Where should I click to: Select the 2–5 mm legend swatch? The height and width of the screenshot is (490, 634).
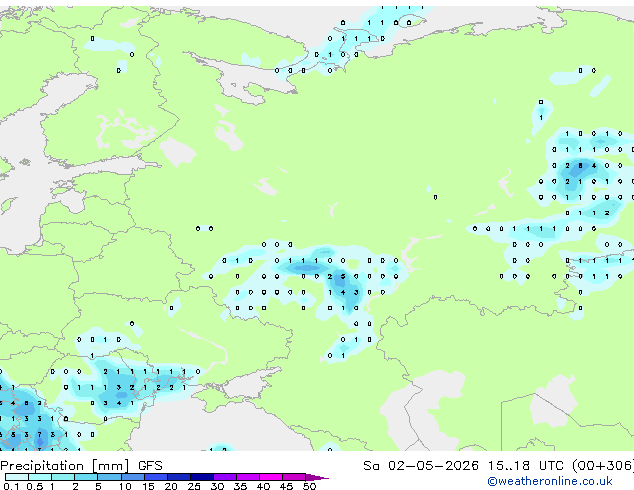86,477
